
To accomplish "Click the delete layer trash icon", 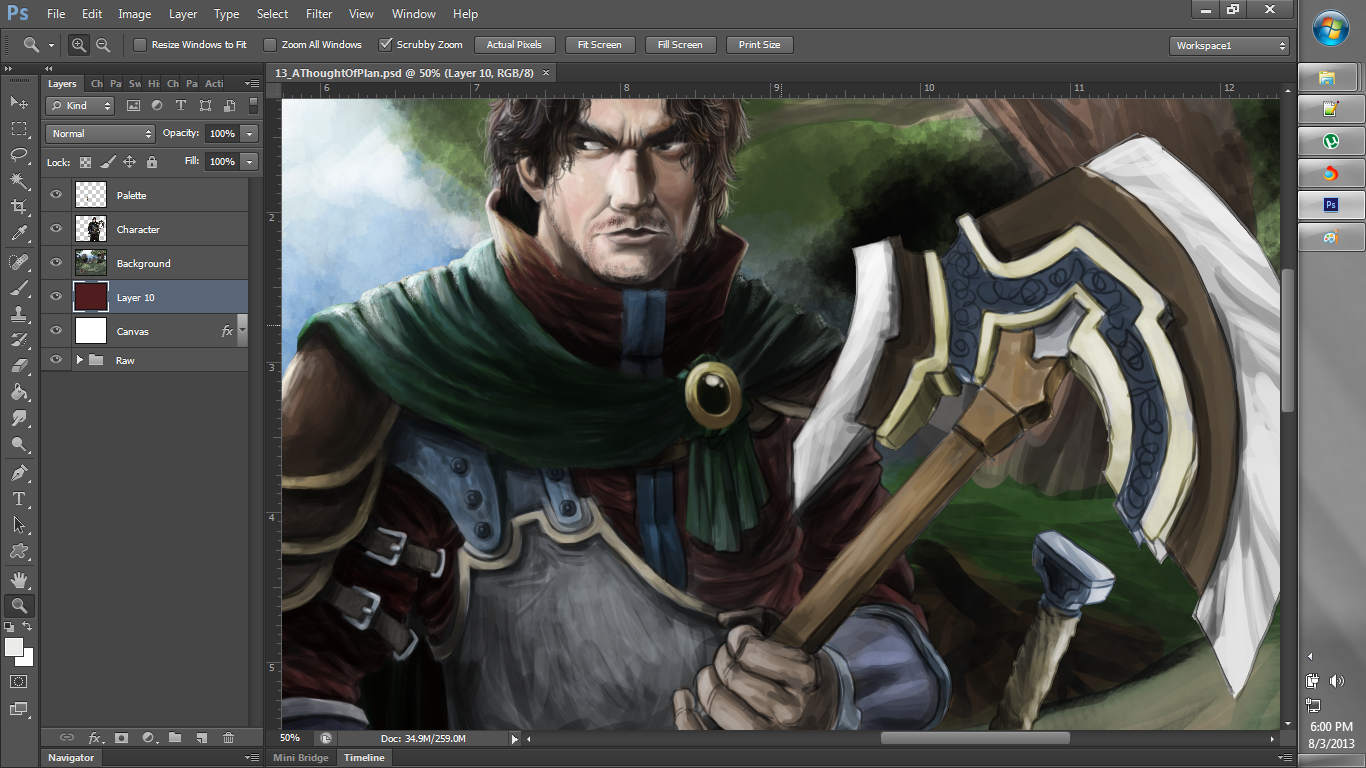I will (228, 738).
